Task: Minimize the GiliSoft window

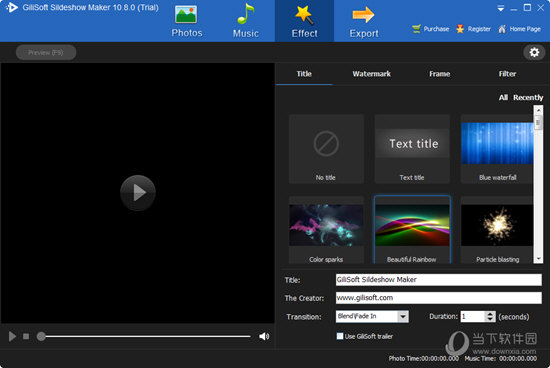Action: (x=514, y=8)
